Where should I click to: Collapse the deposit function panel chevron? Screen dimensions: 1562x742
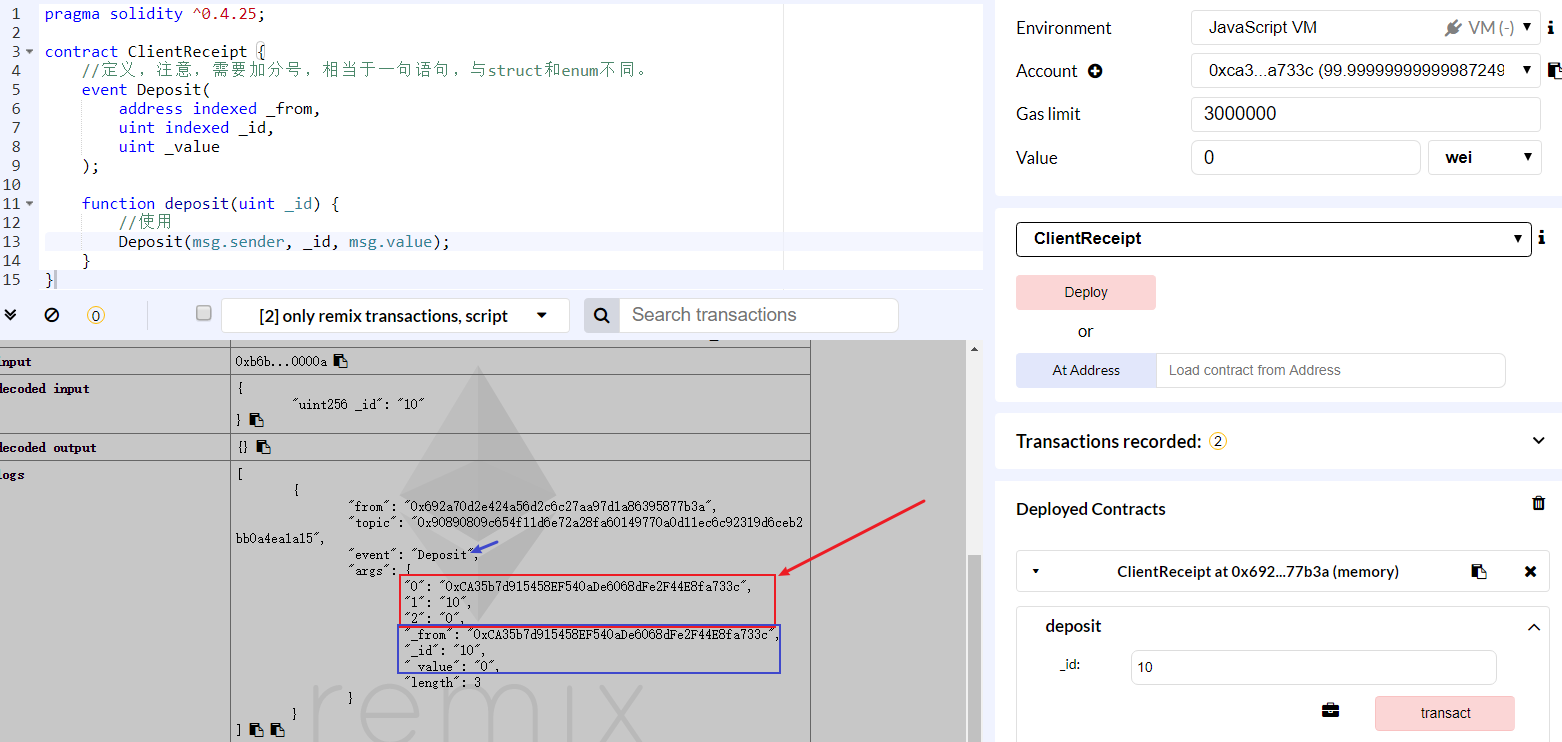pyautogui.click(x=1533, y=627)
